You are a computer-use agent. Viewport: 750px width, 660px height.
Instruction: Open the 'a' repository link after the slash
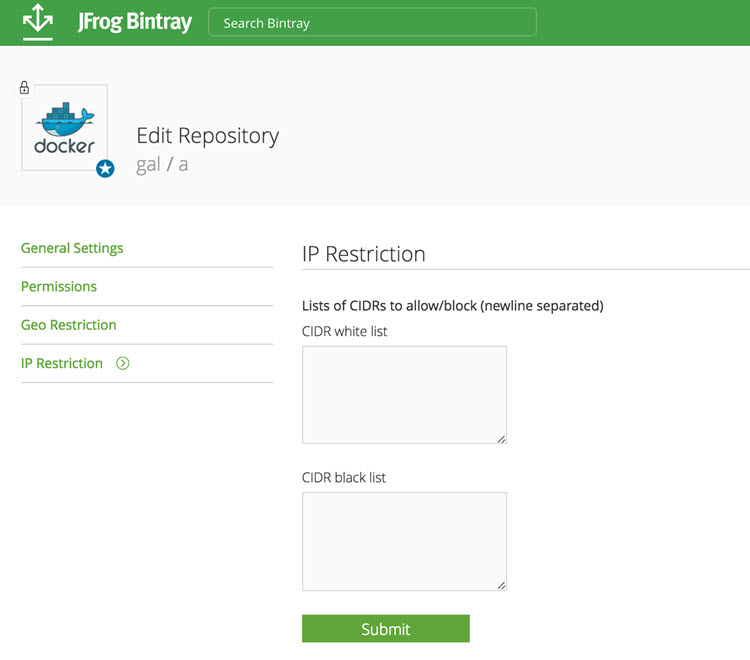tap(183, 165)
